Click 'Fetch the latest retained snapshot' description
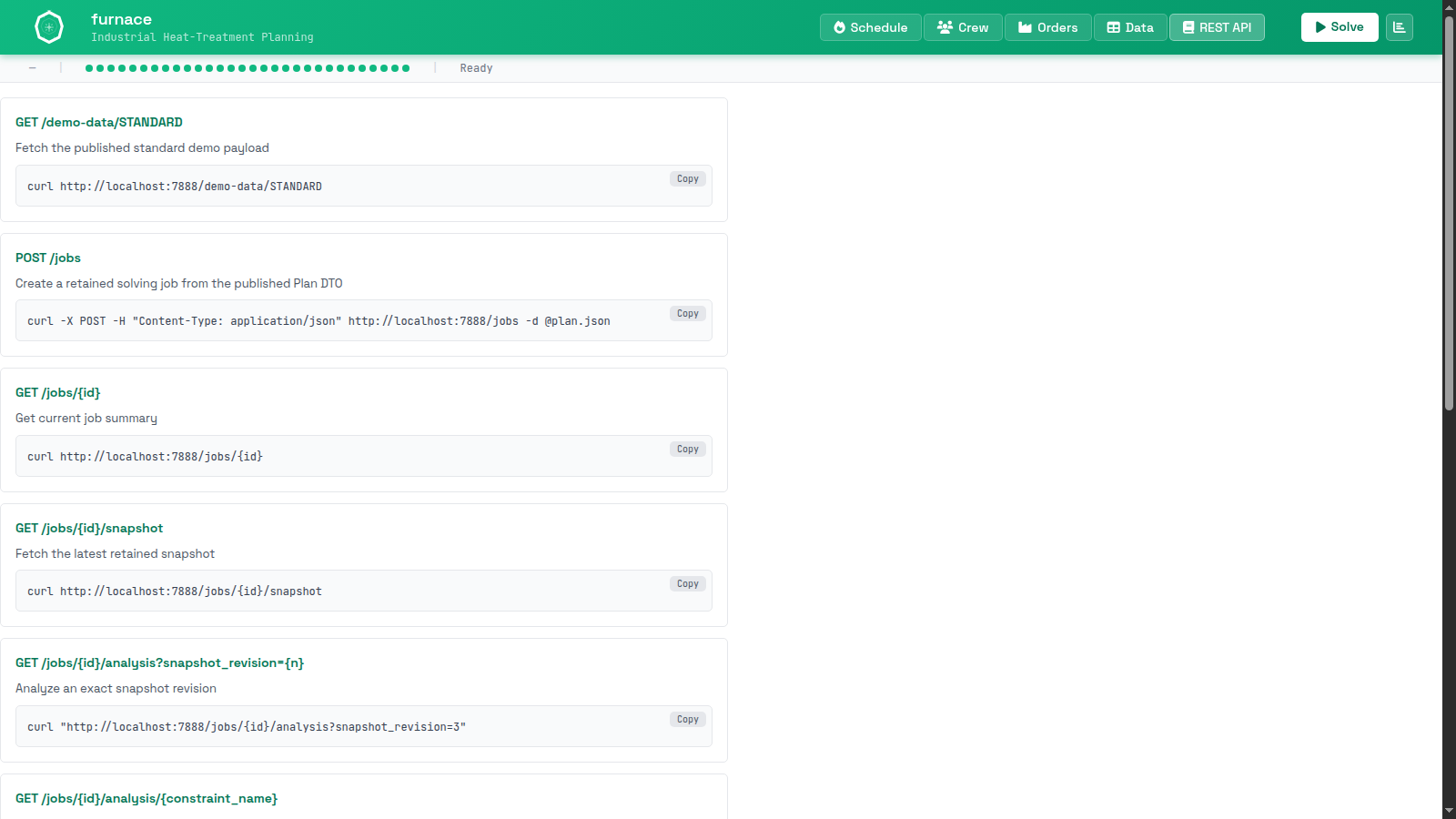 click(115, 553)
